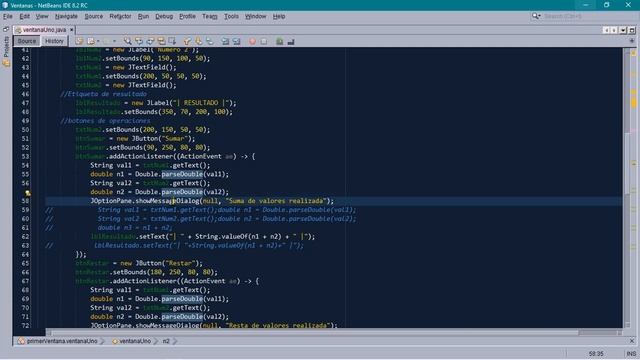Click Find Selection magnifier icon
This screenshot has width=640, height=360.
[128, 41]
